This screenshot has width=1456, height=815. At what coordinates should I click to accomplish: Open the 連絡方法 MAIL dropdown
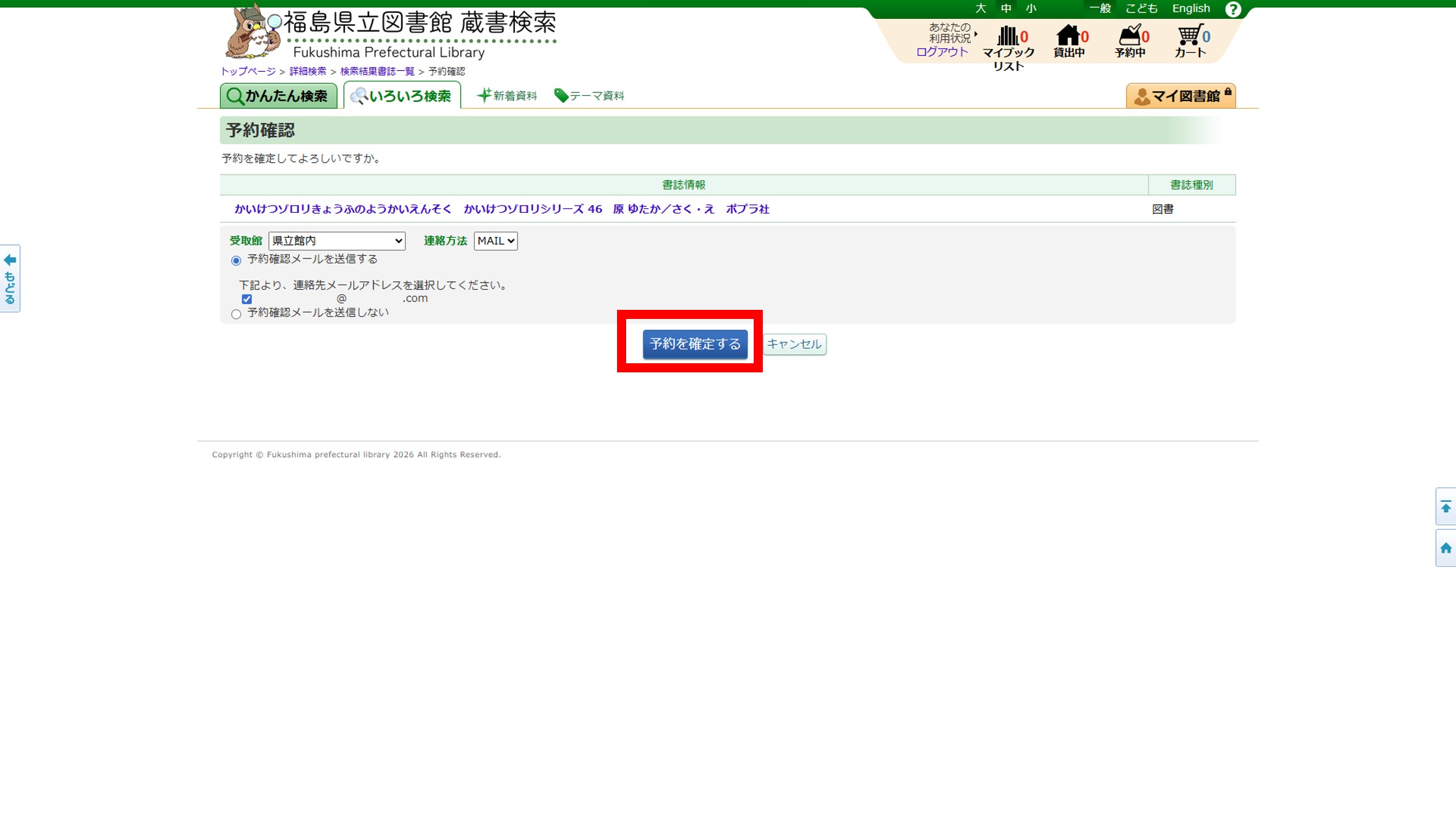(495, 241)
